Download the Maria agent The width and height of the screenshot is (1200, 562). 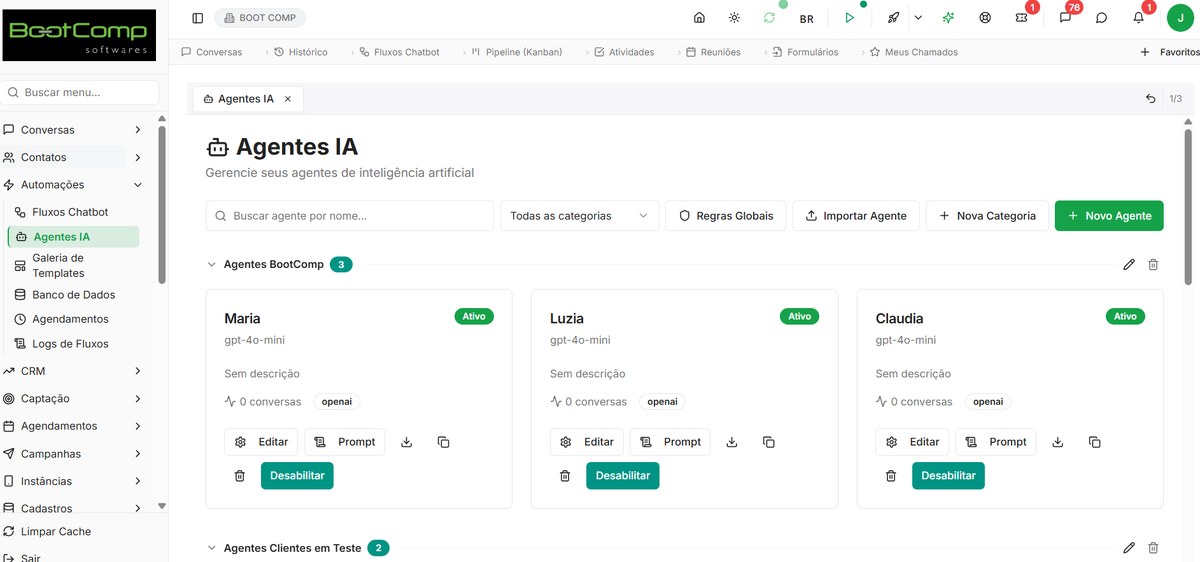[407, 442]
